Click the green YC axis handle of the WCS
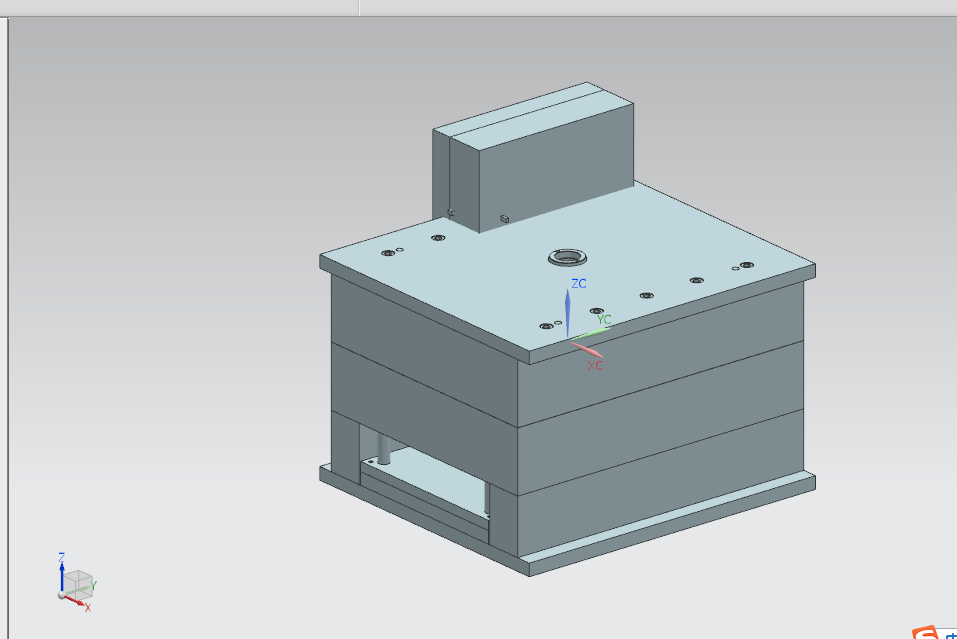957x639 pixels. click(591, 334)
